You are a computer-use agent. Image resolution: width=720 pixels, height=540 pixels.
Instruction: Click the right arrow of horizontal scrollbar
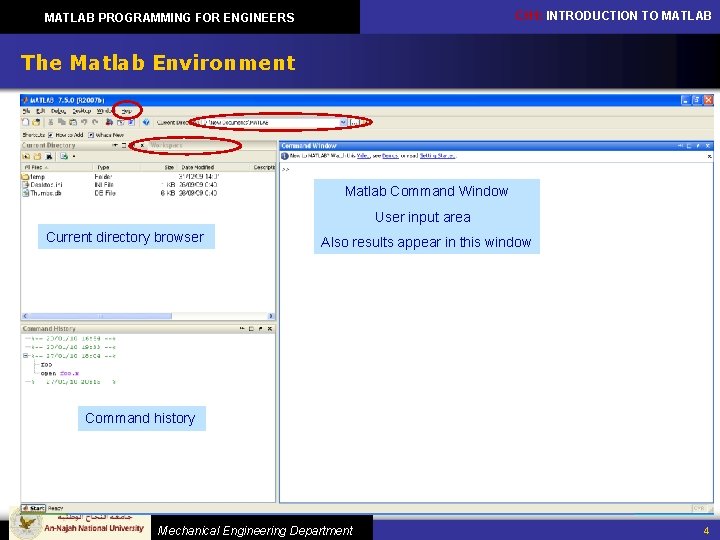271,316
